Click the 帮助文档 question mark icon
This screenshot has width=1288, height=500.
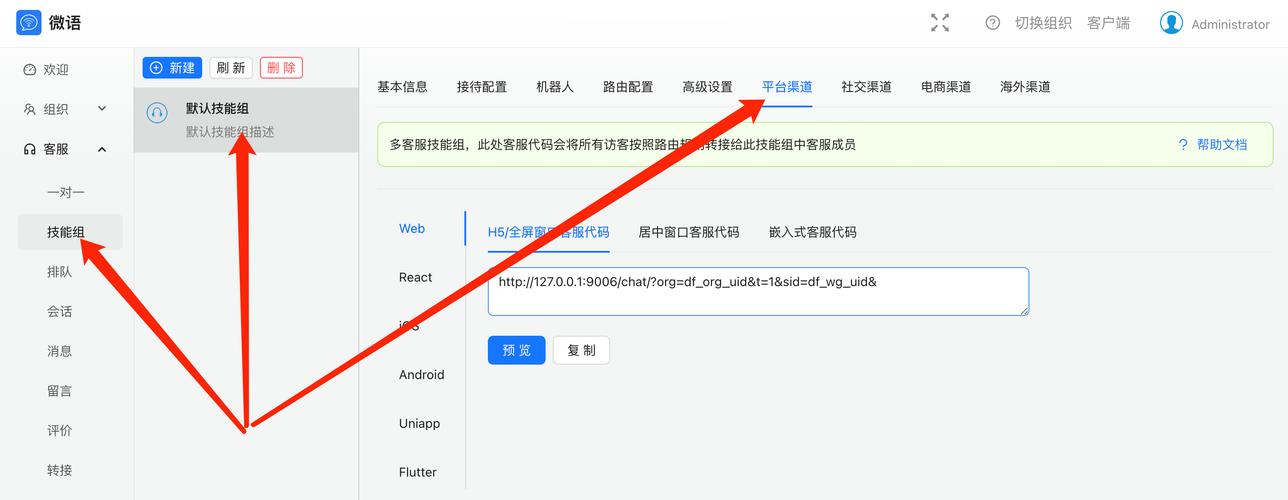point(1183,144)
